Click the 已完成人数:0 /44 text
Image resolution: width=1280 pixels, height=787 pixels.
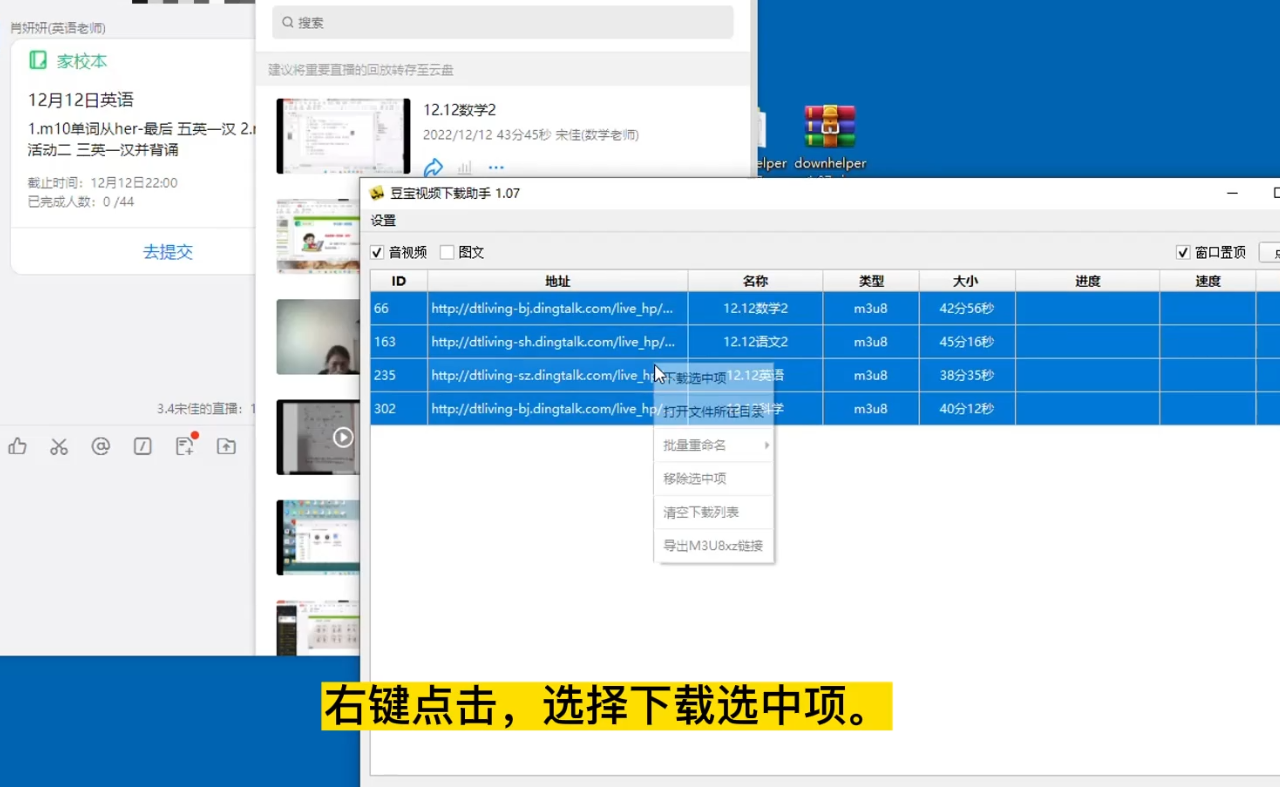point(81,202)
